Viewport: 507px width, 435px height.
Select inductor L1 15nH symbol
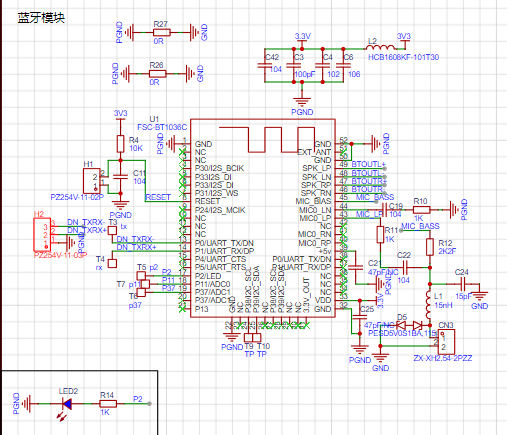[x=430, y=304]
